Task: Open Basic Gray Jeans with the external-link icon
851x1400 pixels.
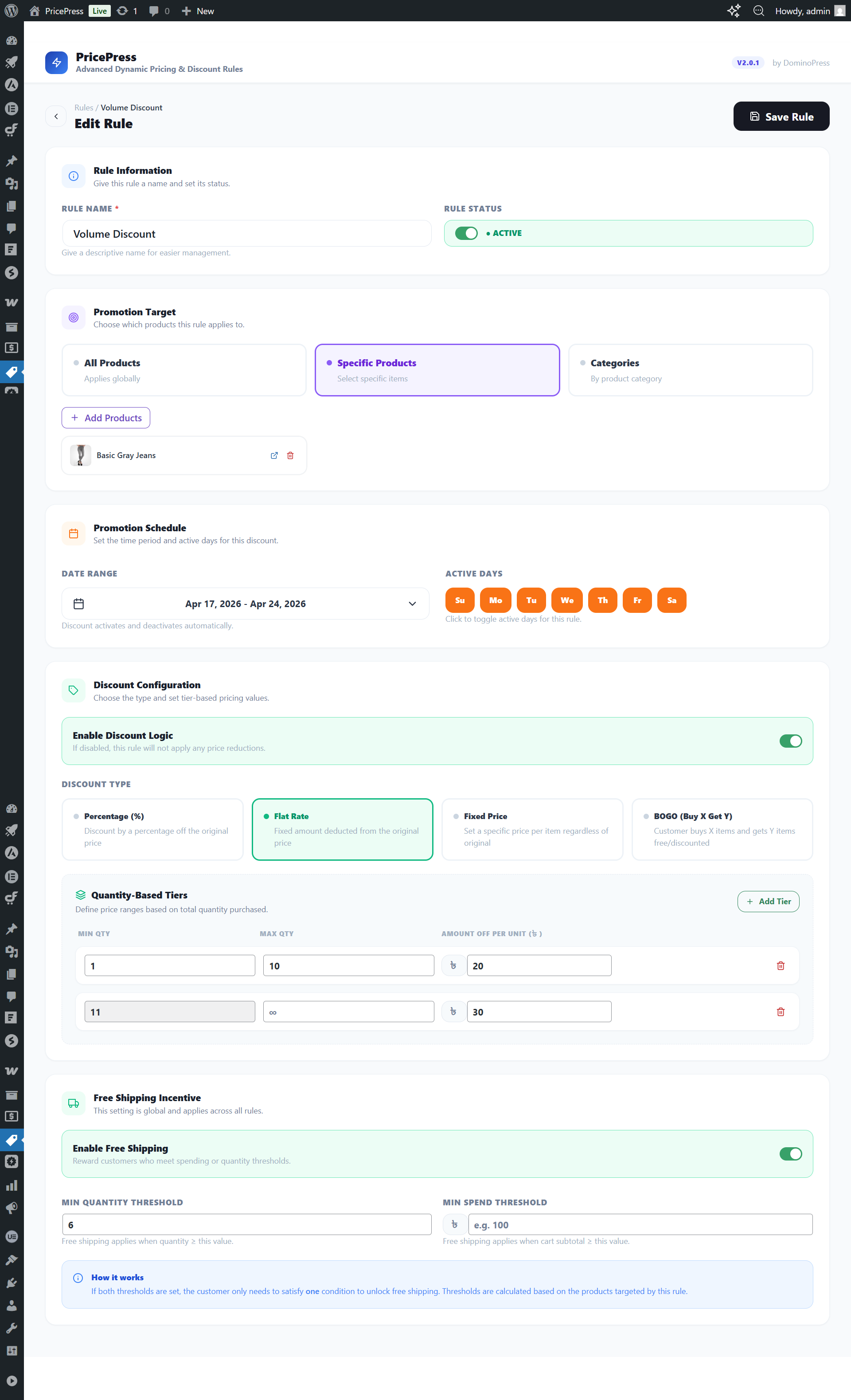Action: coord(274,455)
